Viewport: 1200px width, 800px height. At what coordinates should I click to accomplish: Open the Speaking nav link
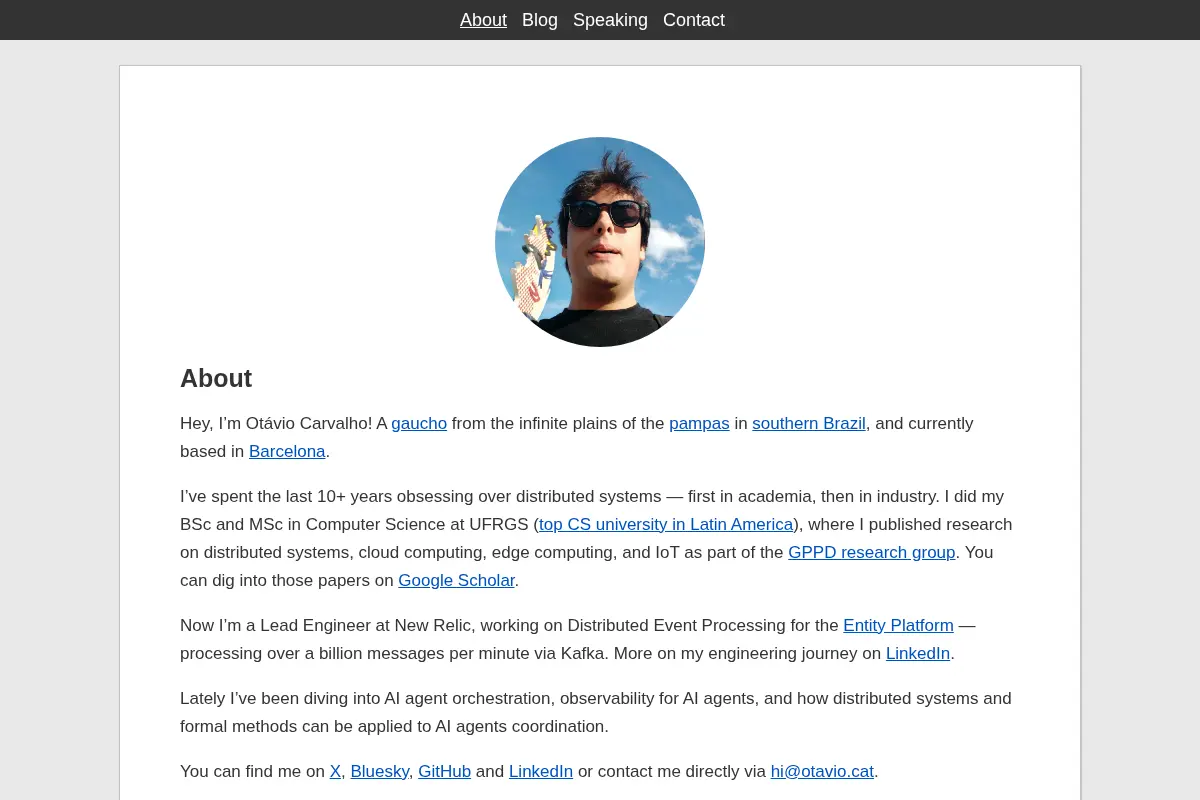coord(610,20)
